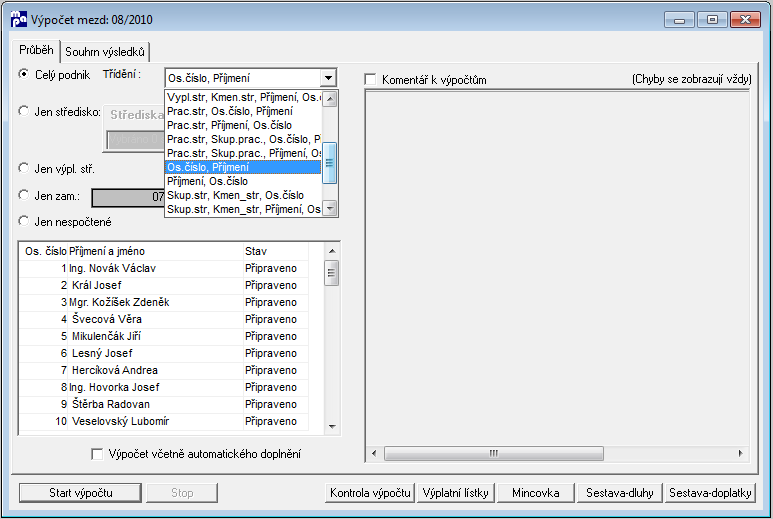The height and width of the screenshot is (519, 773).
Task: Choose the Jen zam. radio option
Action: [x=23, y=195]
